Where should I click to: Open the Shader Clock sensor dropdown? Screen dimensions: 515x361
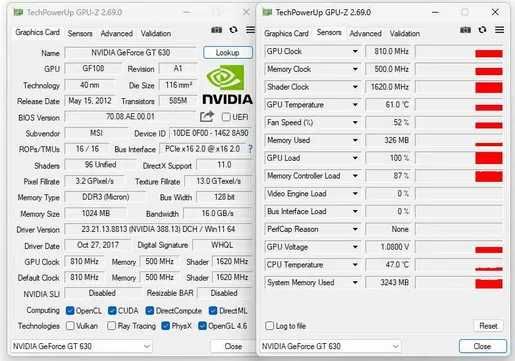[x=355, y=87]
